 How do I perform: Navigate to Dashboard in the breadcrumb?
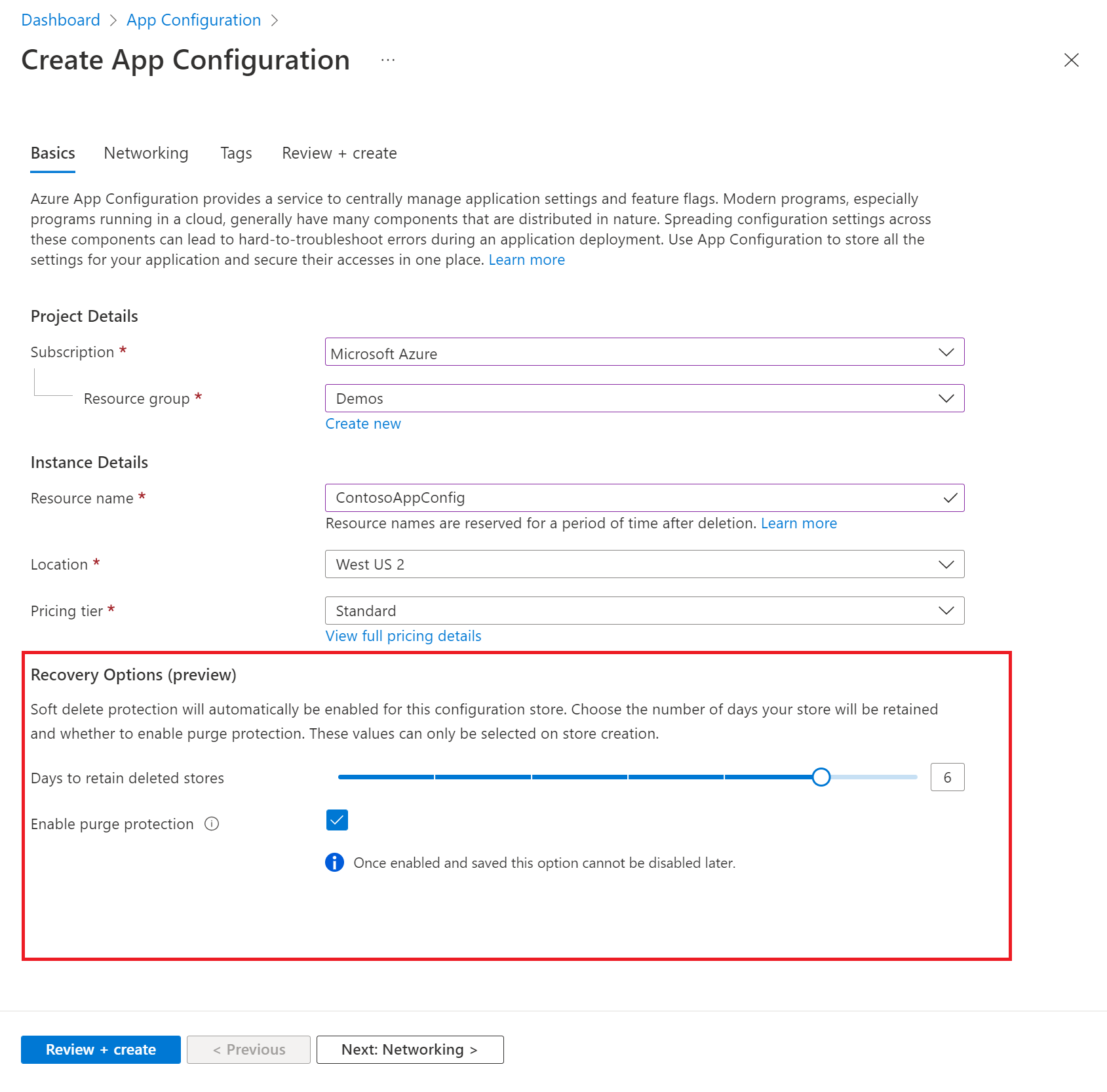coord(60,20)
